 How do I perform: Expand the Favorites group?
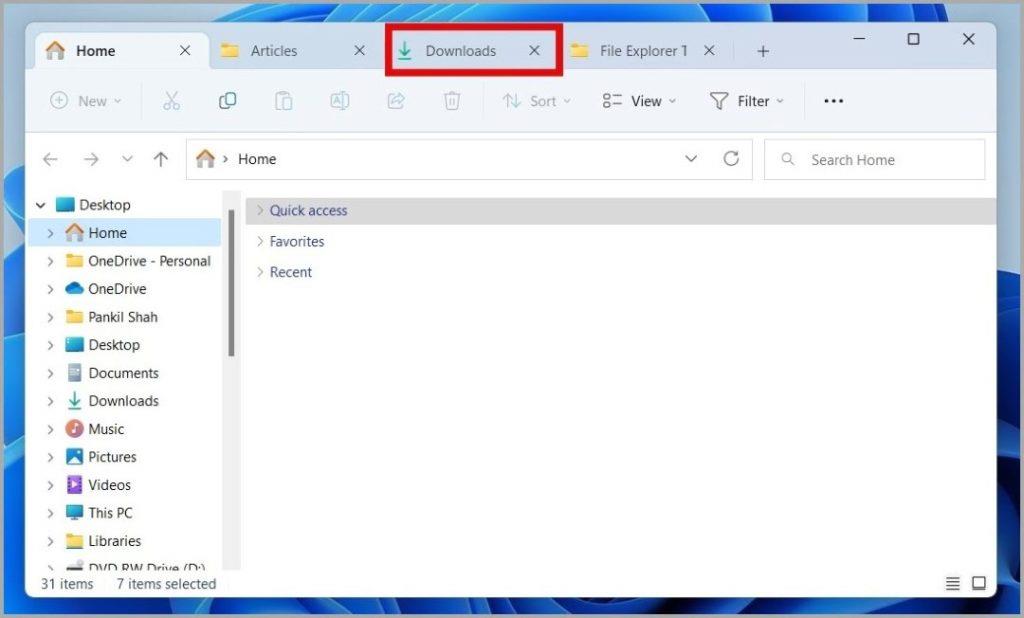point(260,241)
